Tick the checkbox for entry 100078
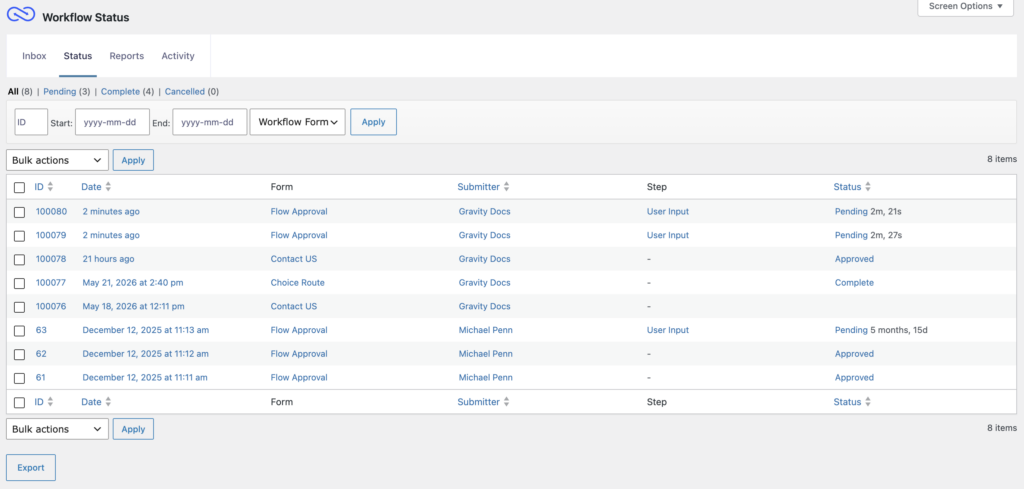 tap(20, 259)
